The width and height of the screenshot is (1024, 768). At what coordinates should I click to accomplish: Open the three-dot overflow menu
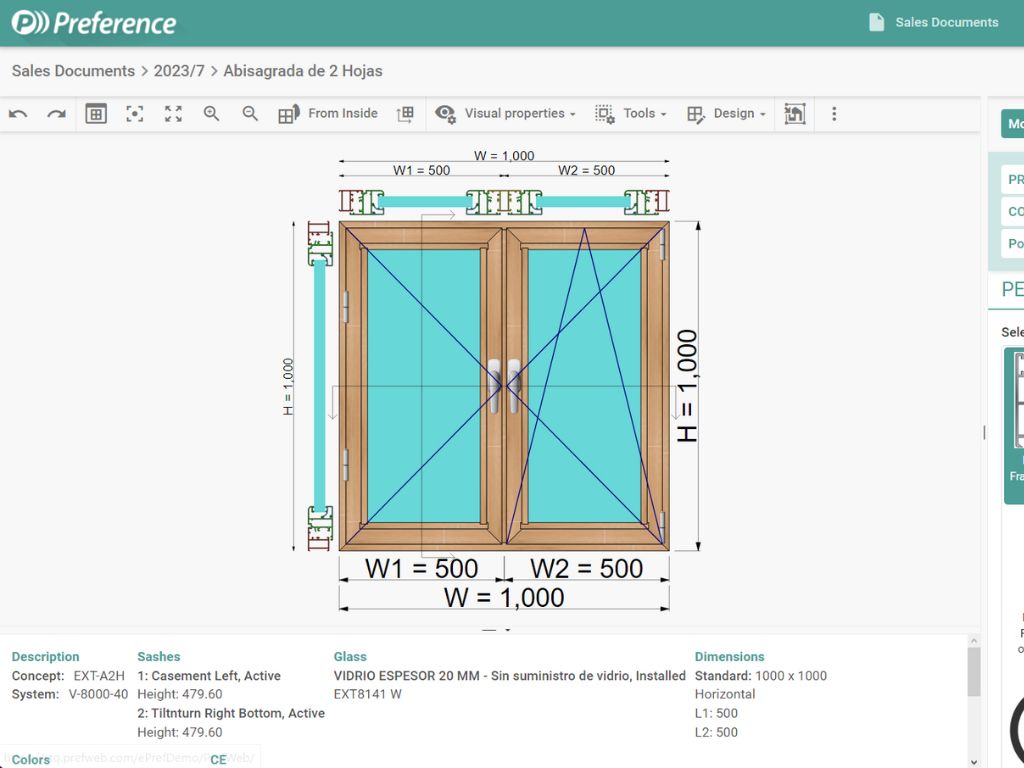tap(834, 113)
